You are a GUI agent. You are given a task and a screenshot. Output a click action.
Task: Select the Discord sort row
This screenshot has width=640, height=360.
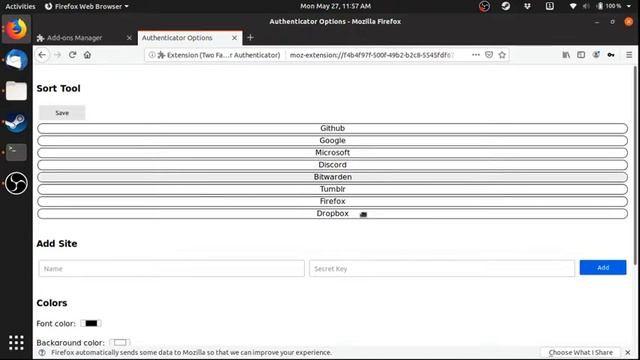(332, 165)
